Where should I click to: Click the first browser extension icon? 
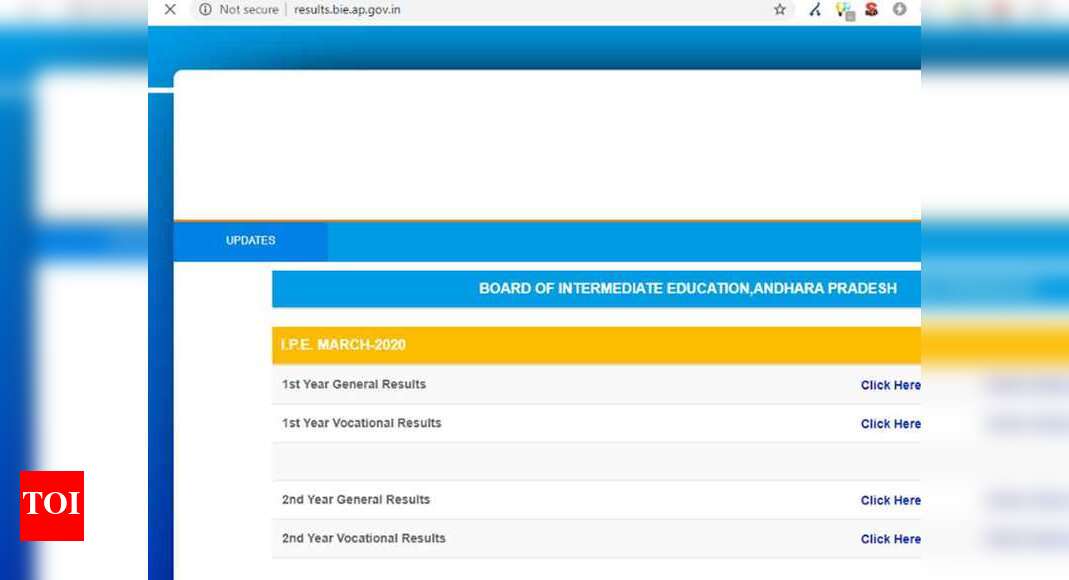(x=814, y=10)
